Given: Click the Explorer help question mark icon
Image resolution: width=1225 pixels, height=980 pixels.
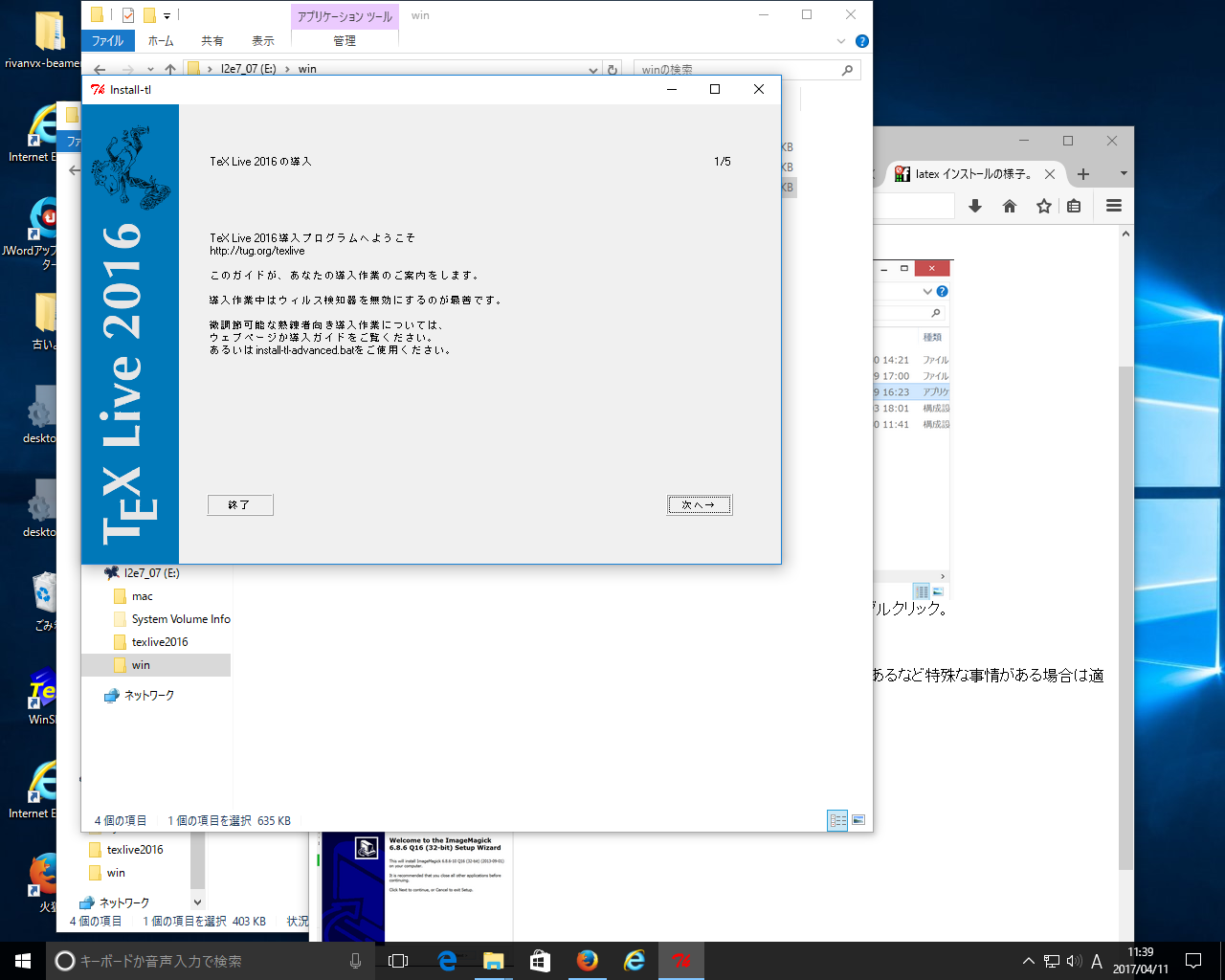Looking at the screenshot, I should pyautogui.click(x=861, y=41).
